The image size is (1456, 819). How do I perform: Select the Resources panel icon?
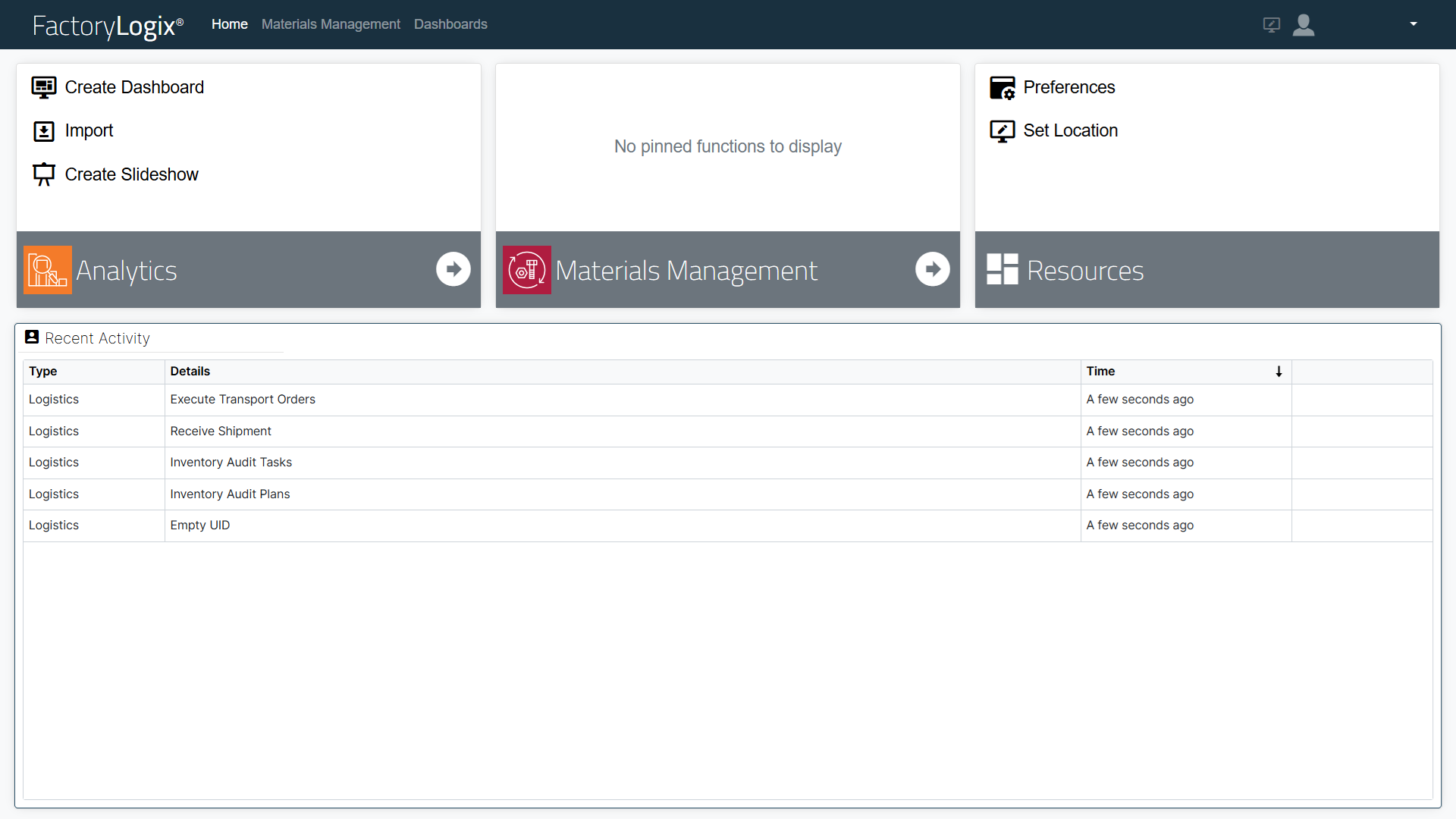(x=1002, y=269)
